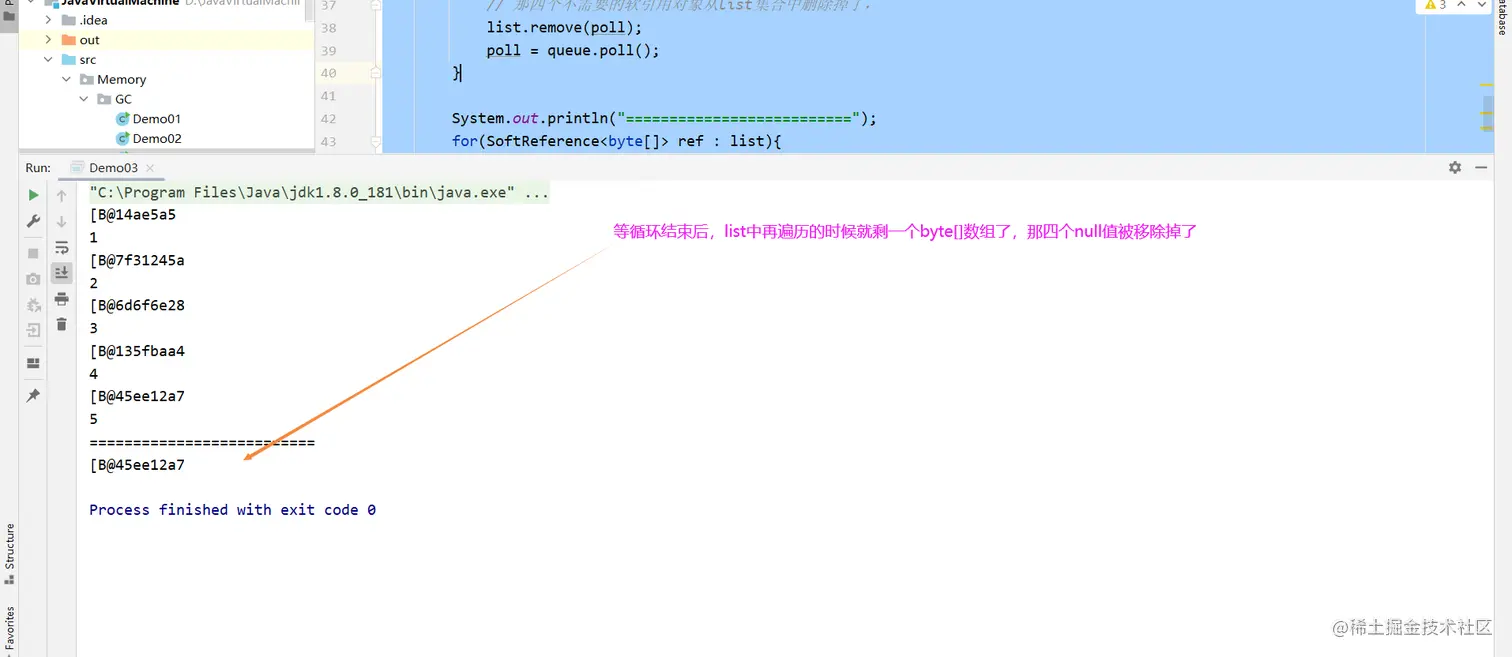Hide the Run panel with minus icon
Viewport: 1512px width, 657px height.
point(1482,168)
